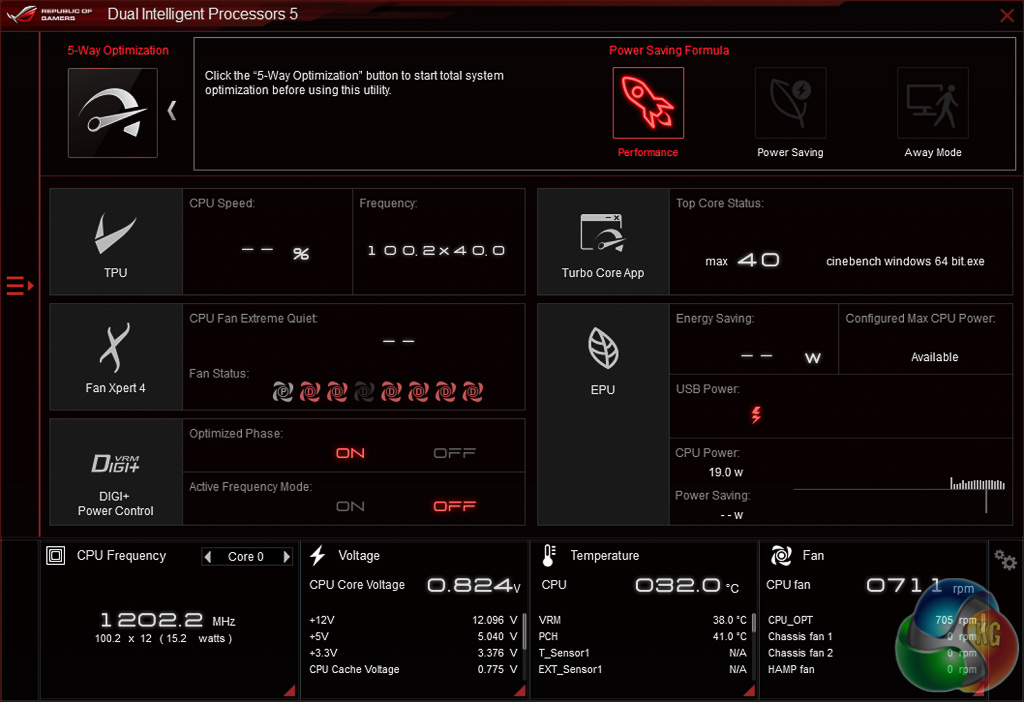Click the CPU_OPT fan row
The width and height of the screenshot is (1024, 702).
click(x=872, y=620)
